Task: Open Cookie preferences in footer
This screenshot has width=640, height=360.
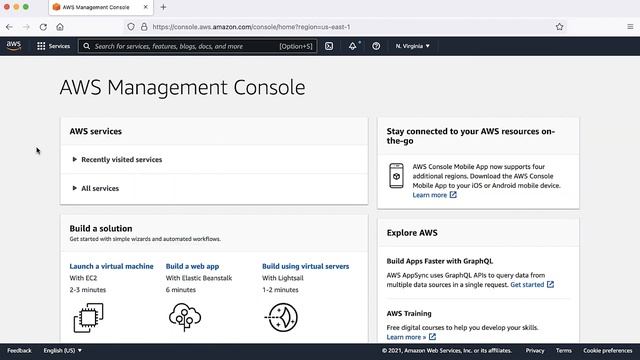Action: [x=607, y=351]
